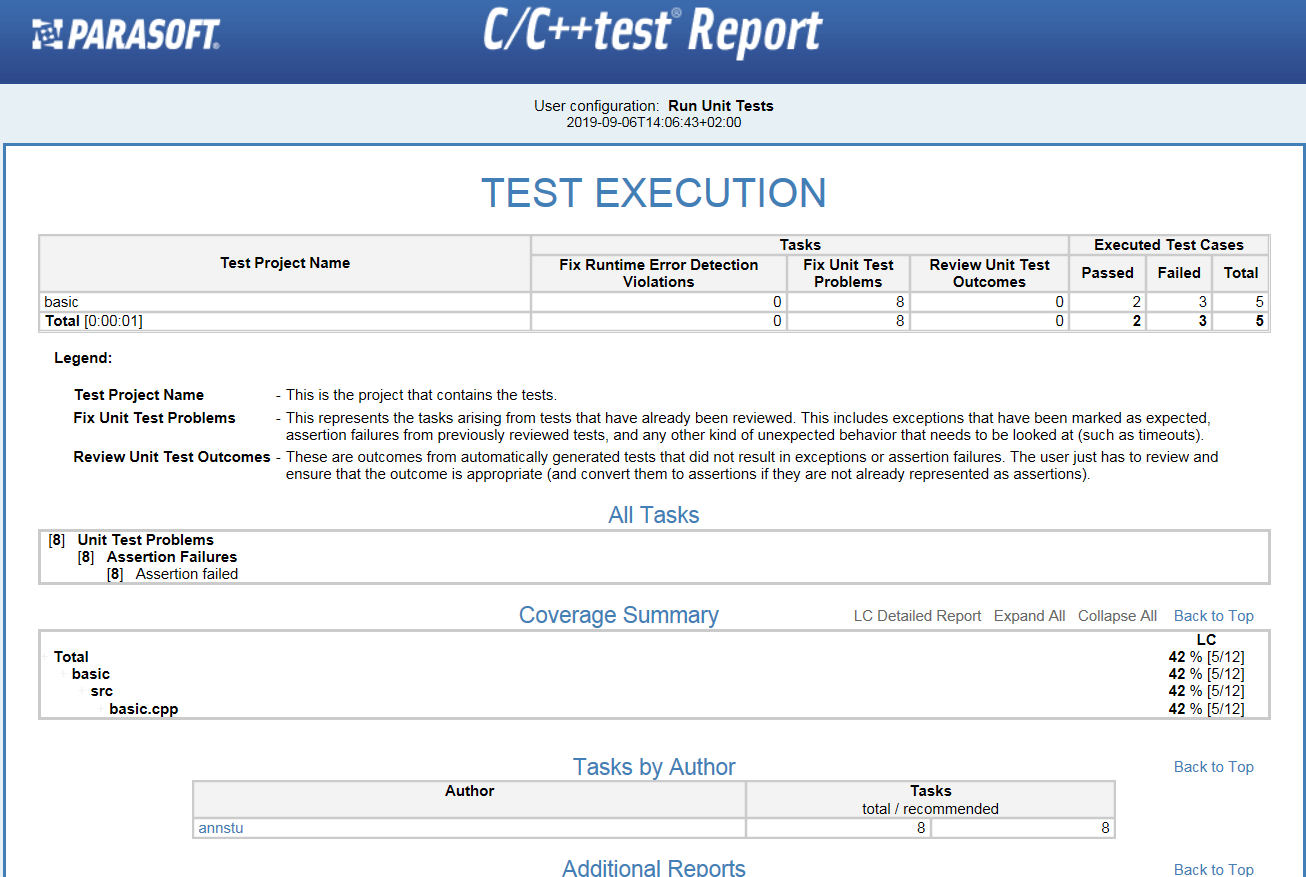Collapse the src coverage folder row
Image resolution: width=1306 pixels, height=877 pixels.
(101, 691)
